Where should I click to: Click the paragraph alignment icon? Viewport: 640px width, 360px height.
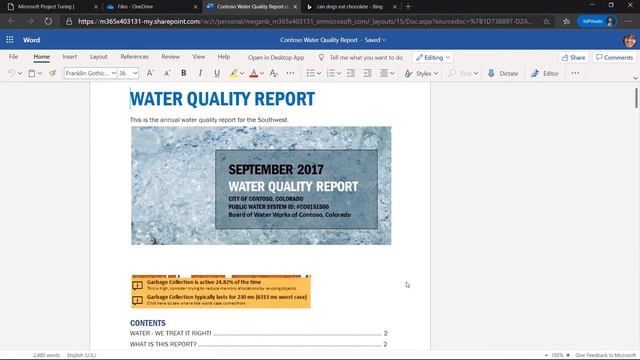click(x=384, y=73)
